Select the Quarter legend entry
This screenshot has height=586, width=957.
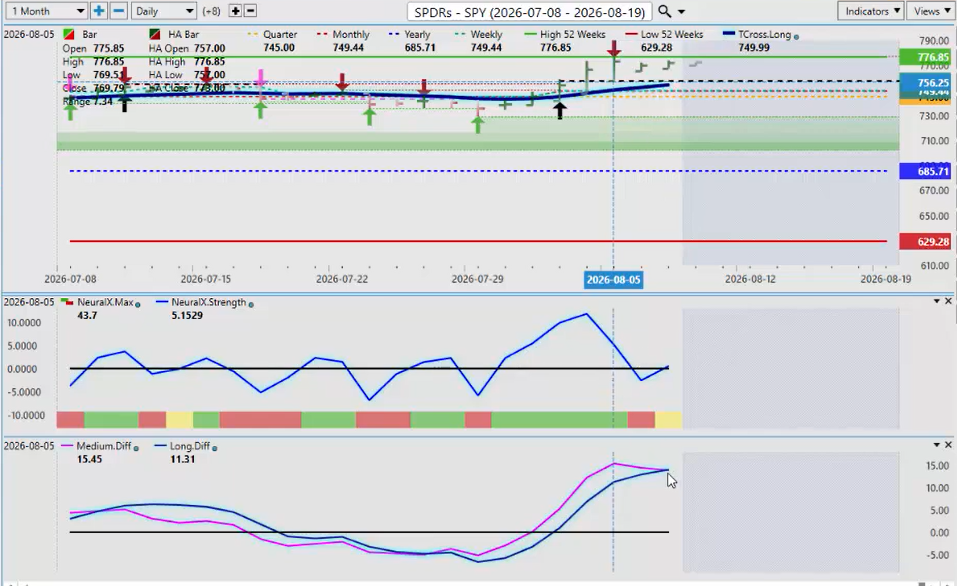click(273, 34)
